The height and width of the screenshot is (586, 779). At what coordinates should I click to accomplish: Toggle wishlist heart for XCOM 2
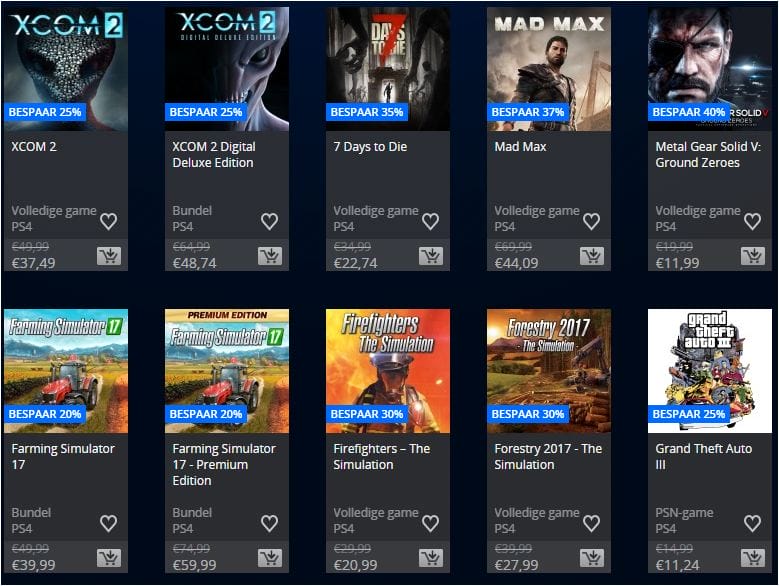109,221
